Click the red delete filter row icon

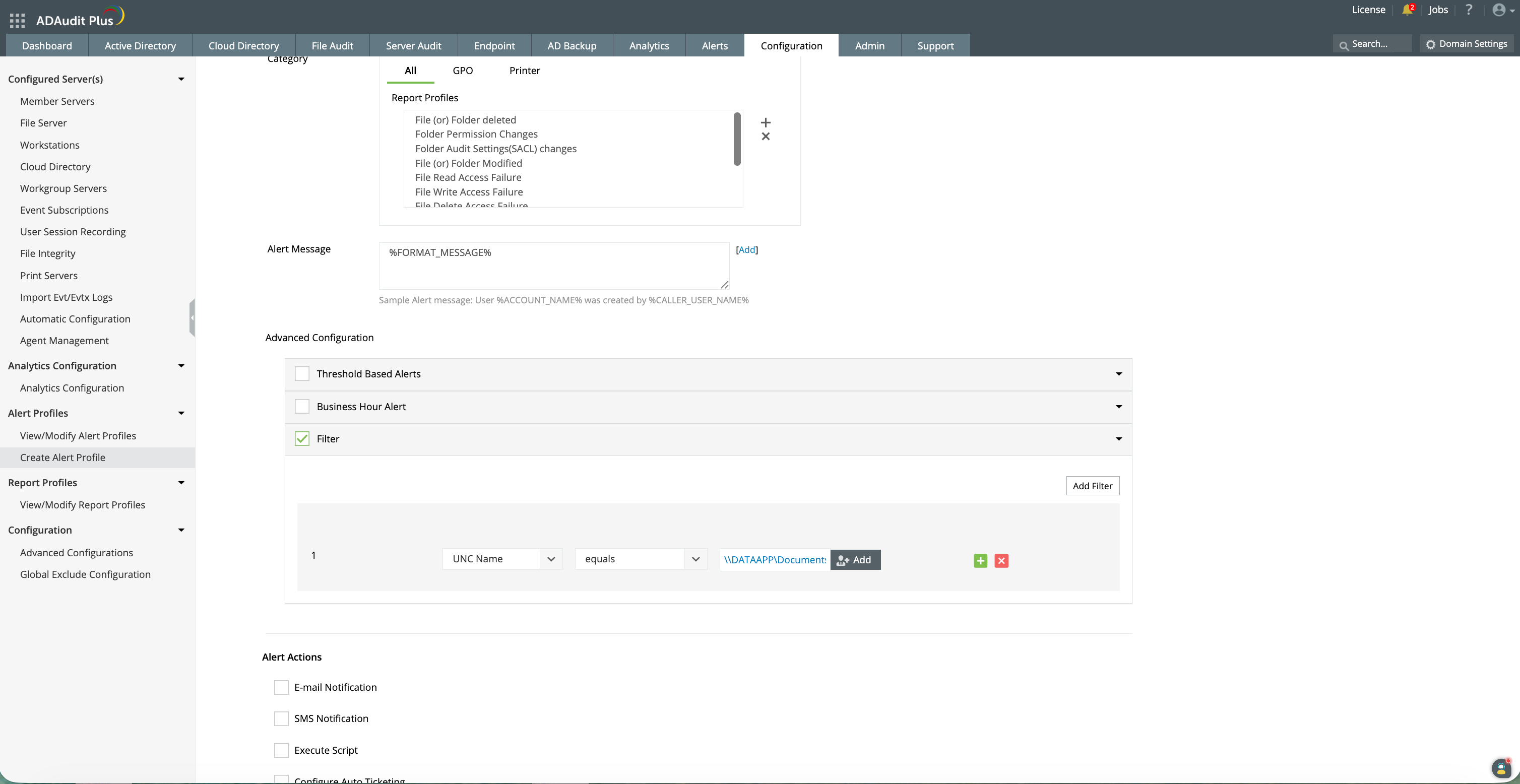click(1001, 560)
